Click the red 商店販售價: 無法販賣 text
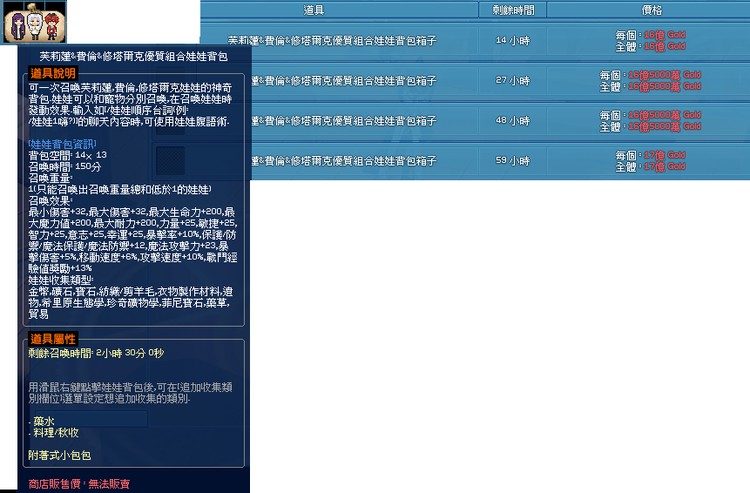This screenshot has width=750, height=493. (x=79, y=484)
